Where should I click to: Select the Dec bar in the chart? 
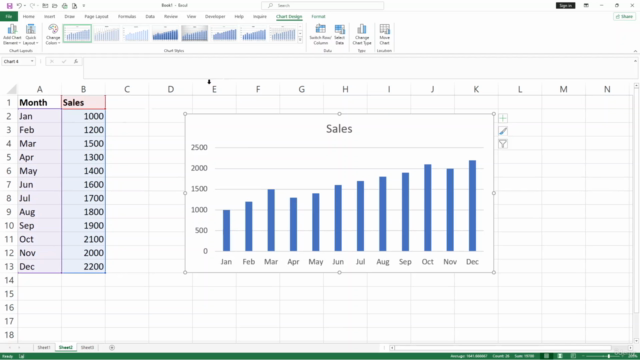472,206
